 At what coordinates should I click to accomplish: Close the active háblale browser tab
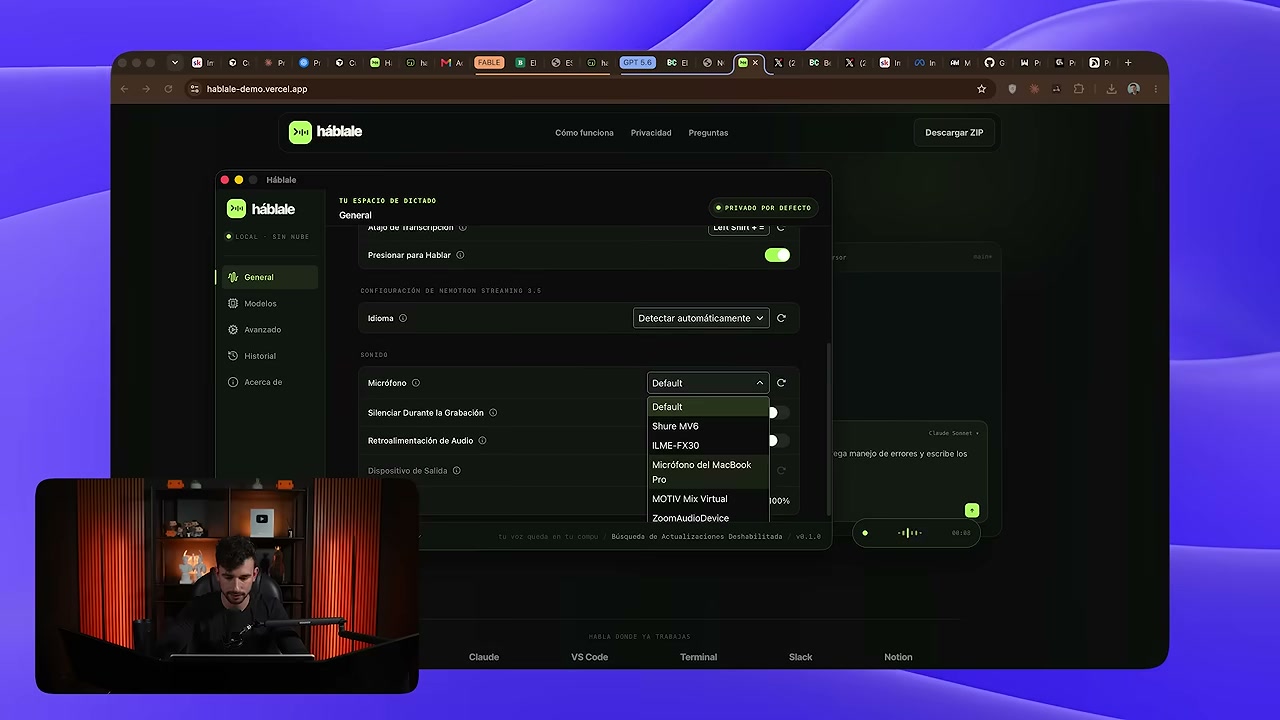pos(755,62)
